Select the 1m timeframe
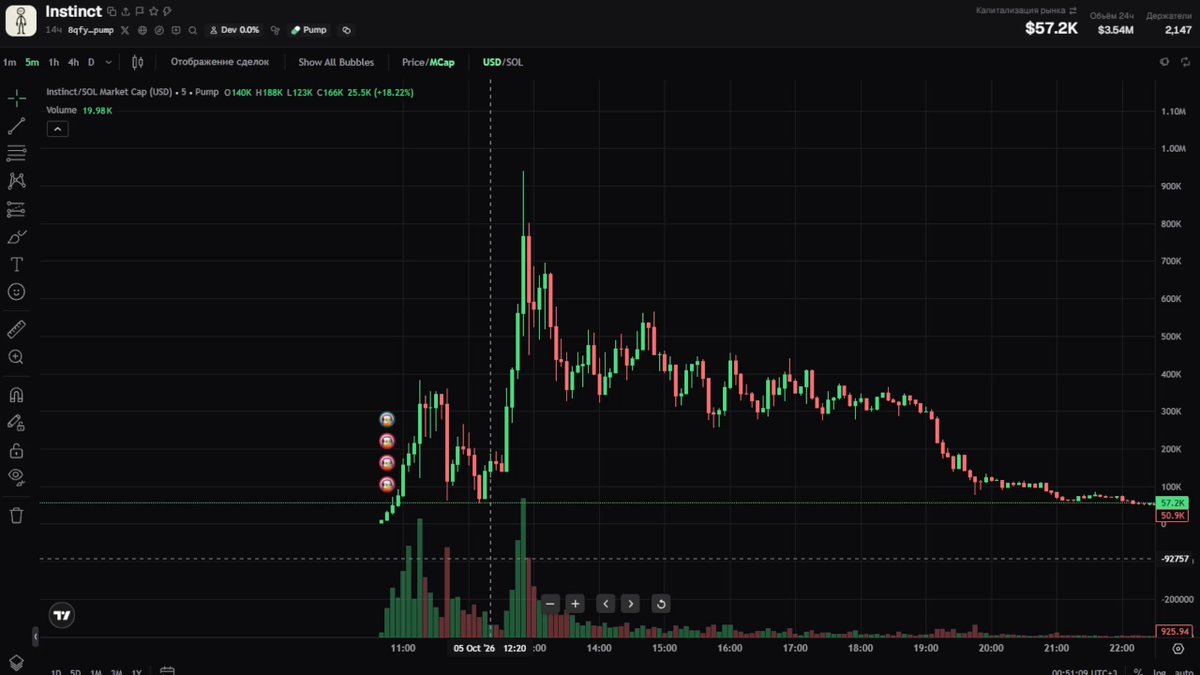This screenshot has width=1200, height=675. click(x=10, y=62)
